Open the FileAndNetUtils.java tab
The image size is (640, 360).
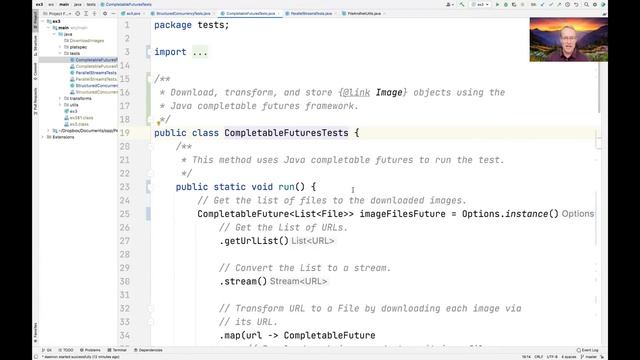point(364,13)
